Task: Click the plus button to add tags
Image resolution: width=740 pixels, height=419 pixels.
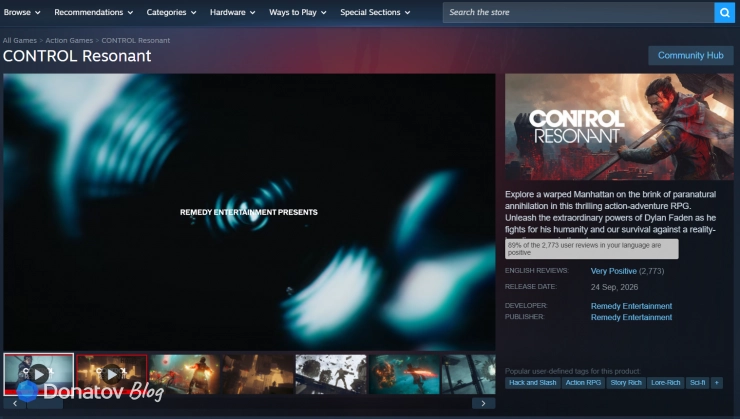Action: [x=716, y=383]
